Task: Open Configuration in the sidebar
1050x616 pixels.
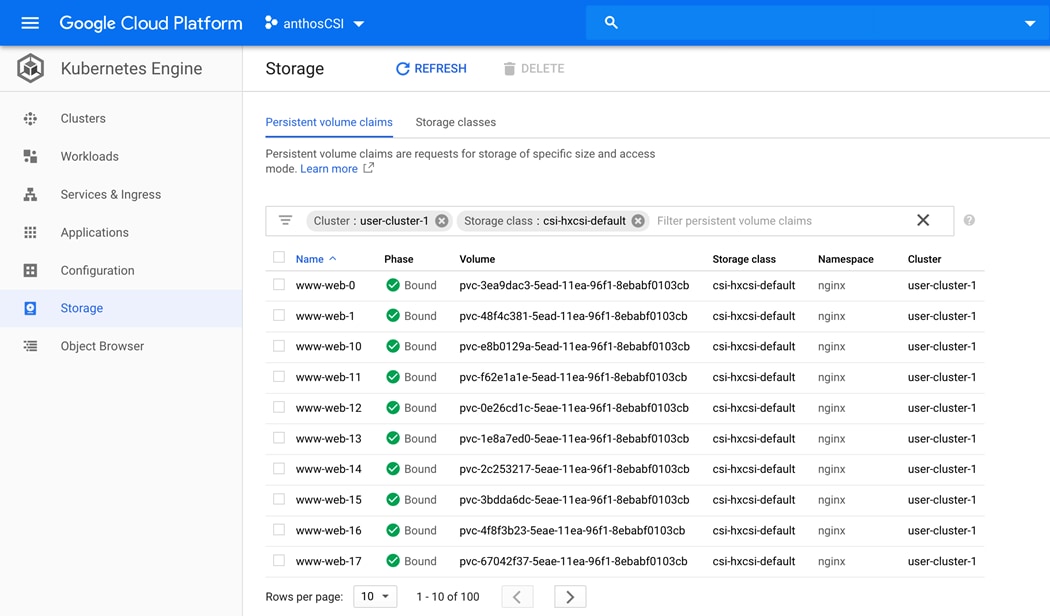Action: click(97, 271)
